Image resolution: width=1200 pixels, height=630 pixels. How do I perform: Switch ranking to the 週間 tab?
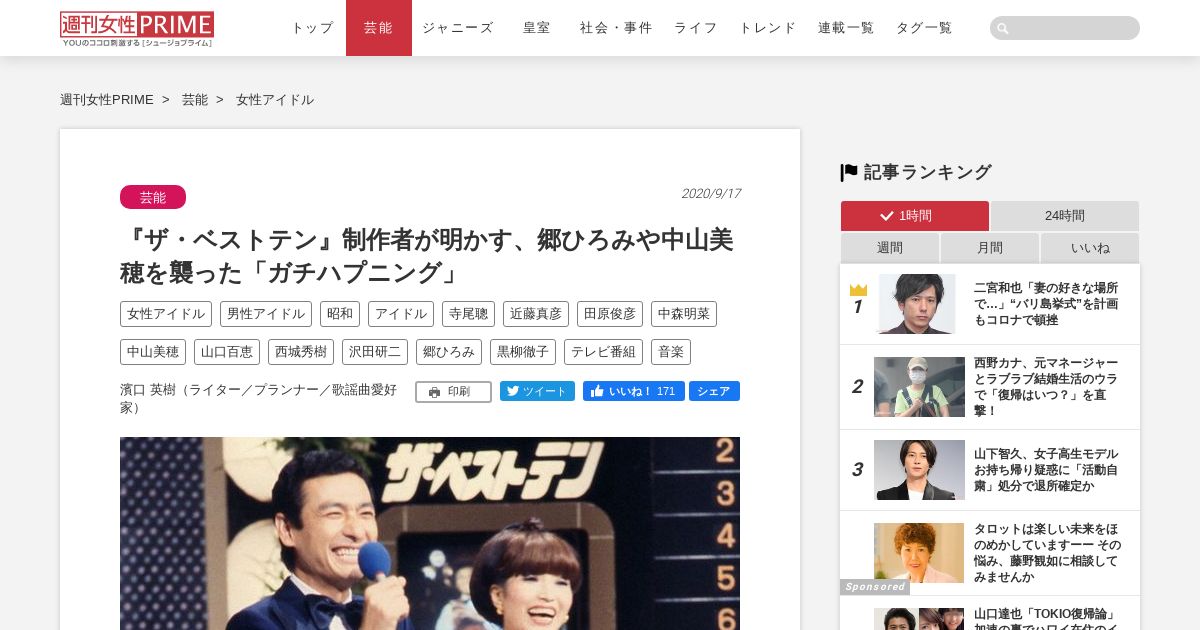(890, 248)
